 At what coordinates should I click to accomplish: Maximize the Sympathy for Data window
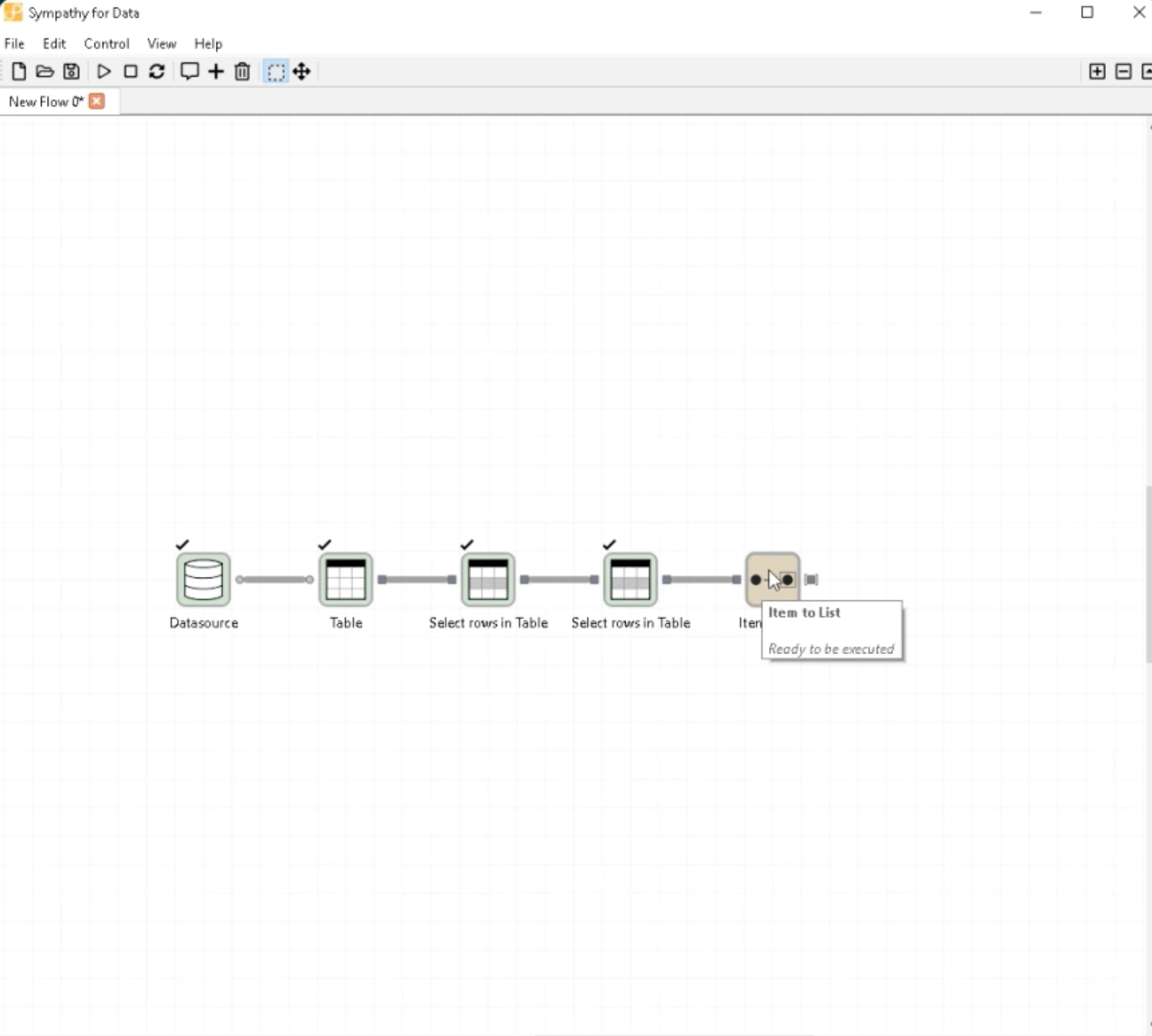(x=1087, y=13)
